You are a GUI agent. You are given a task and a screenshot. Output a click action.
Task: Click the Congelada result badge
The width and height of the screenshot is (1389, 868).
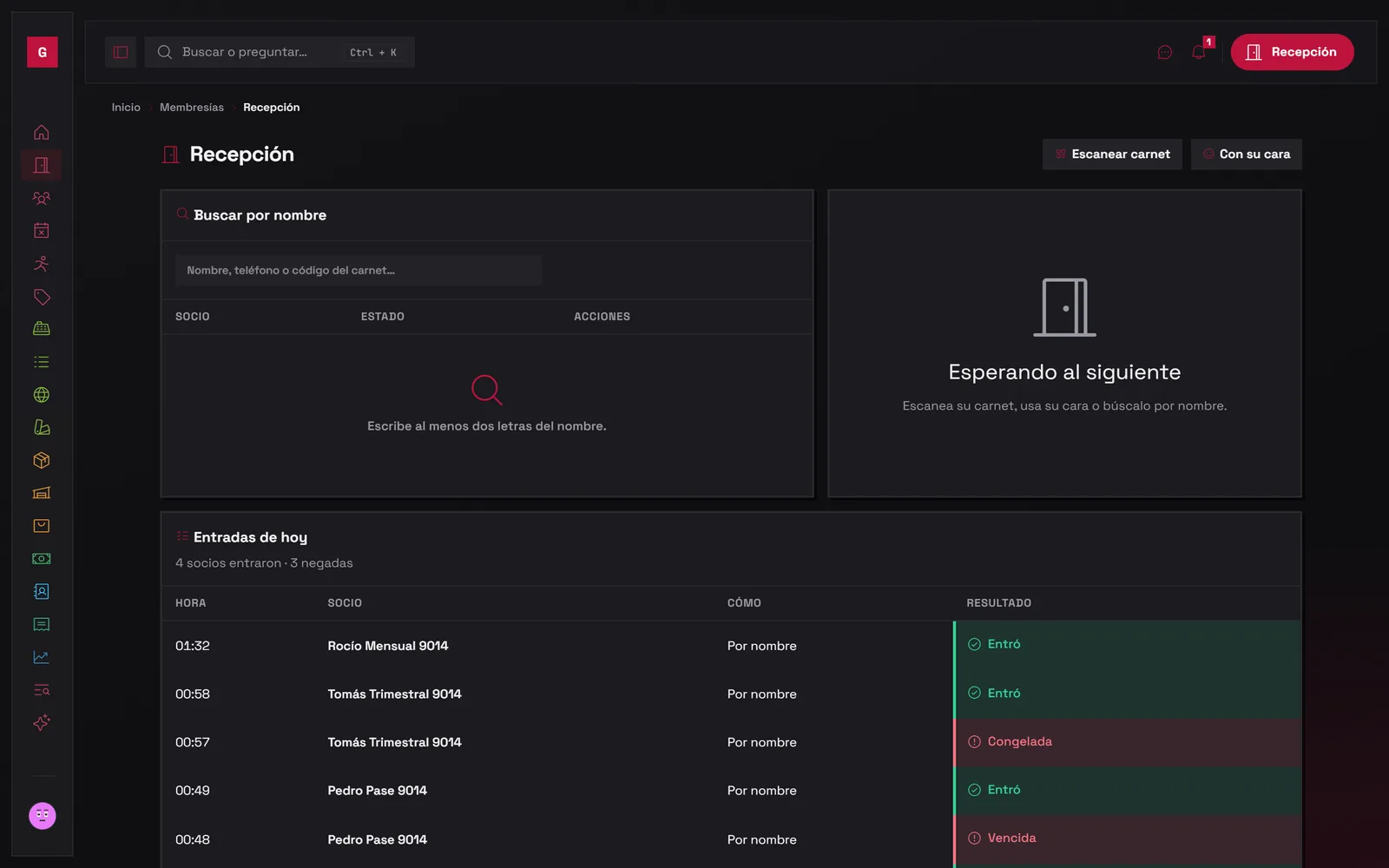[1010, 742]
